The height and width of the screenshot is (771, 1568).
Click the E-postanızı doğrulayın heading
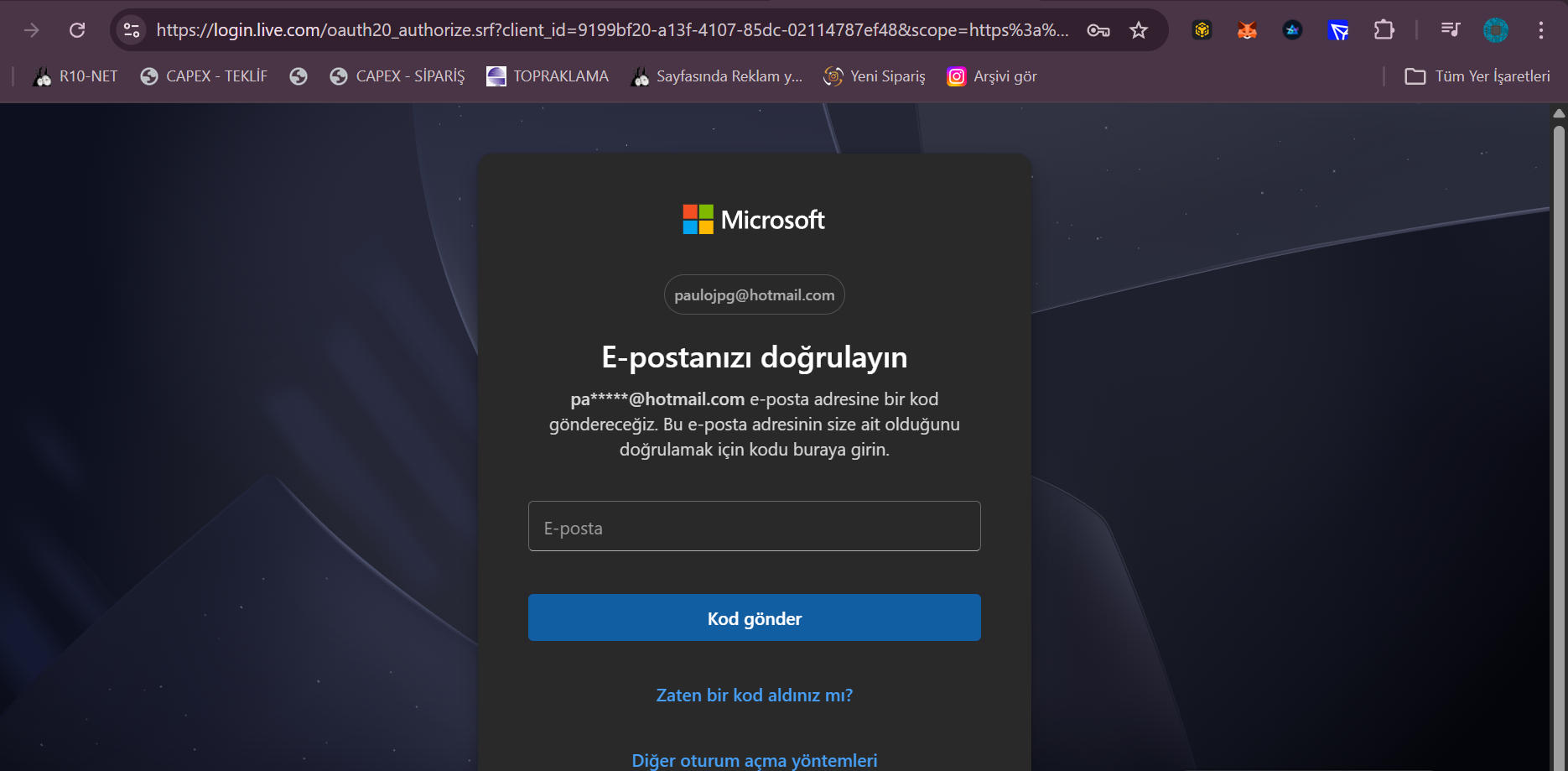click(x=755, y=357)
